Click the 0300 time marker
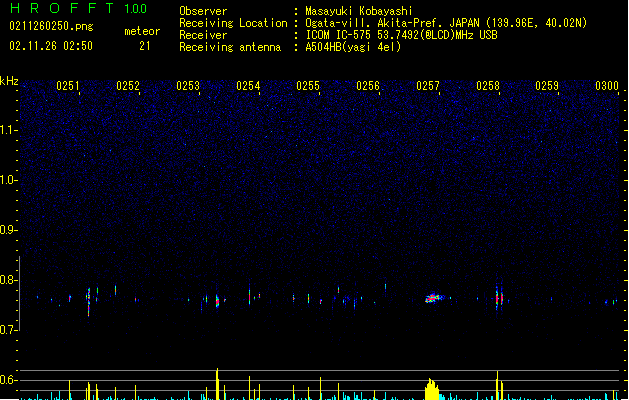The image size is (629, 400). (607, 86)
